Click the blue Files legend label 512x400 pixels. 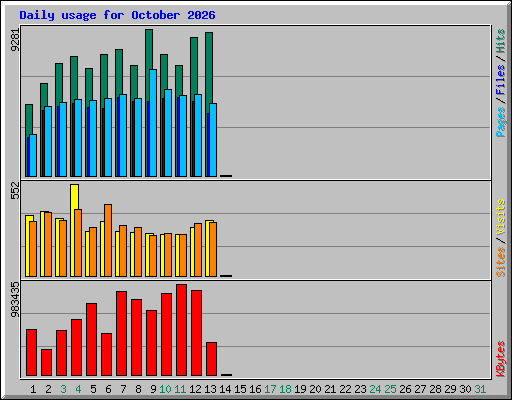pos(500,80)
